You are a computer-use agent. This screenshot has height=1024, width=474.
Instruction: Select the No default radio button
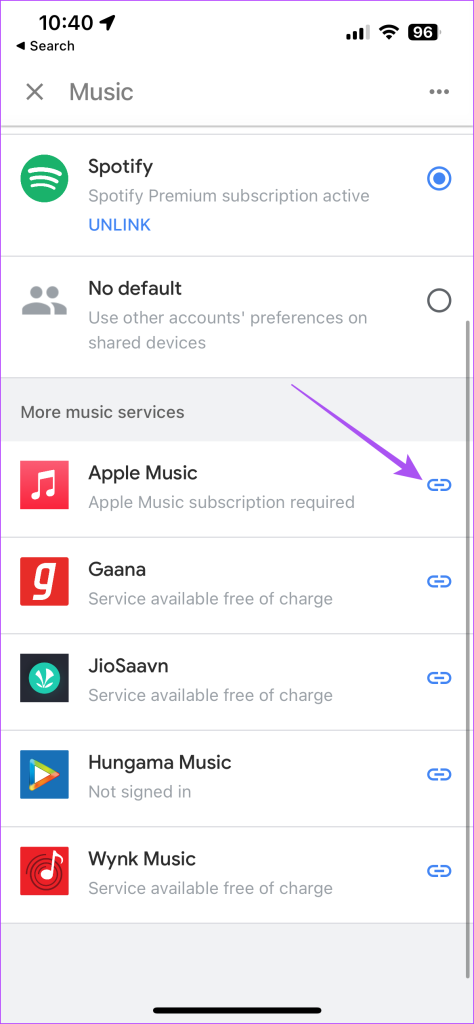[439, 300]
